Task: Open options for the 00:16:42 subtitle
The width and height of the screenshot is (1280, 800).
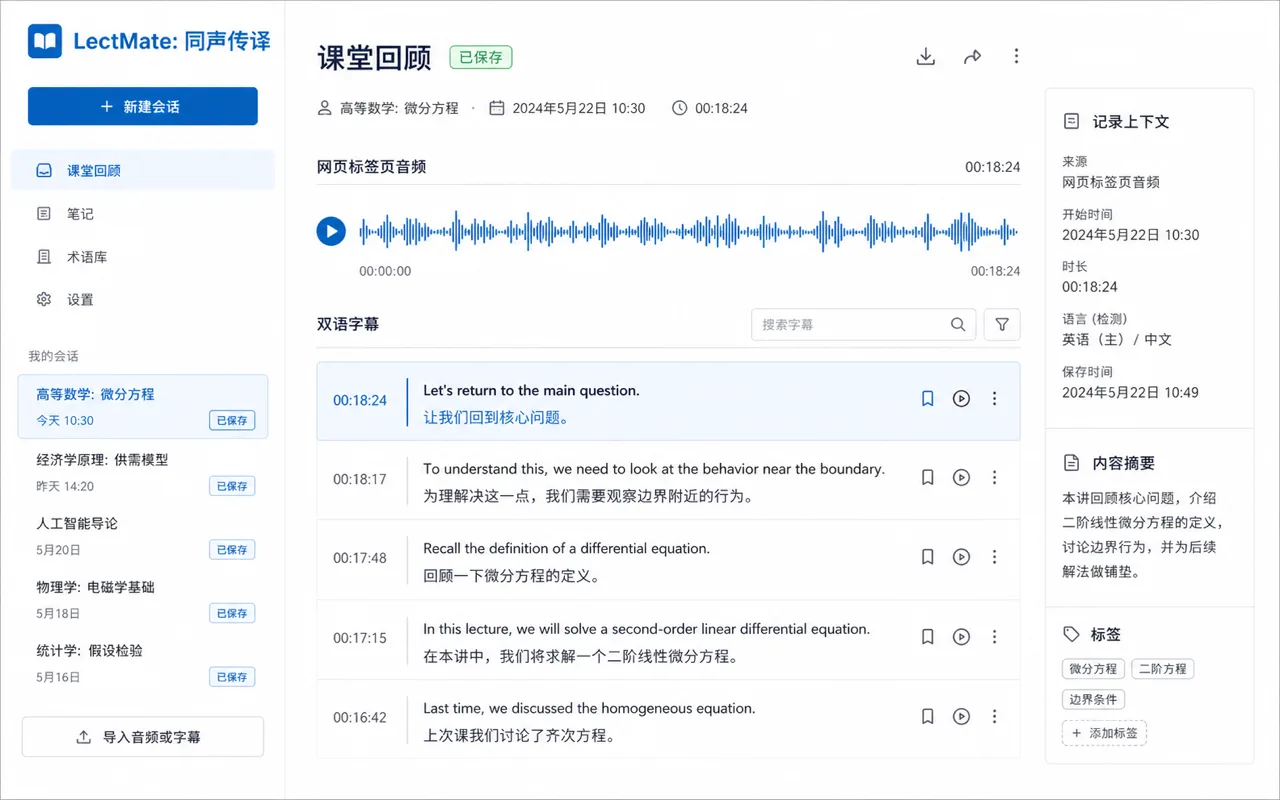Action: [994, 716]
